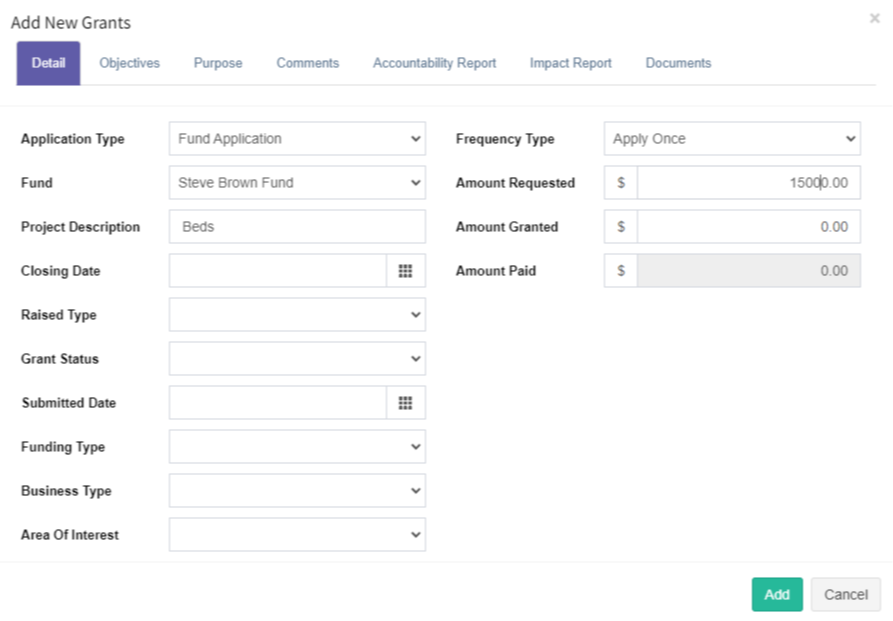
Task: Click the Amount Granted dollar sign prefix
Action: tap(621, 227)
